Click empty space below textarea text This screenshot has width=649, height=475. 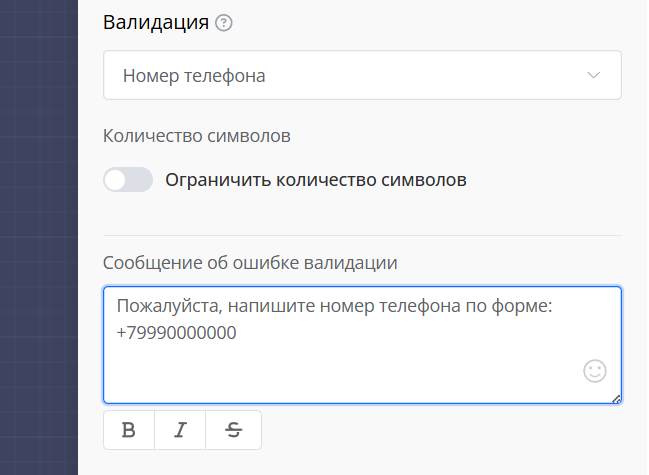(340, 375)
